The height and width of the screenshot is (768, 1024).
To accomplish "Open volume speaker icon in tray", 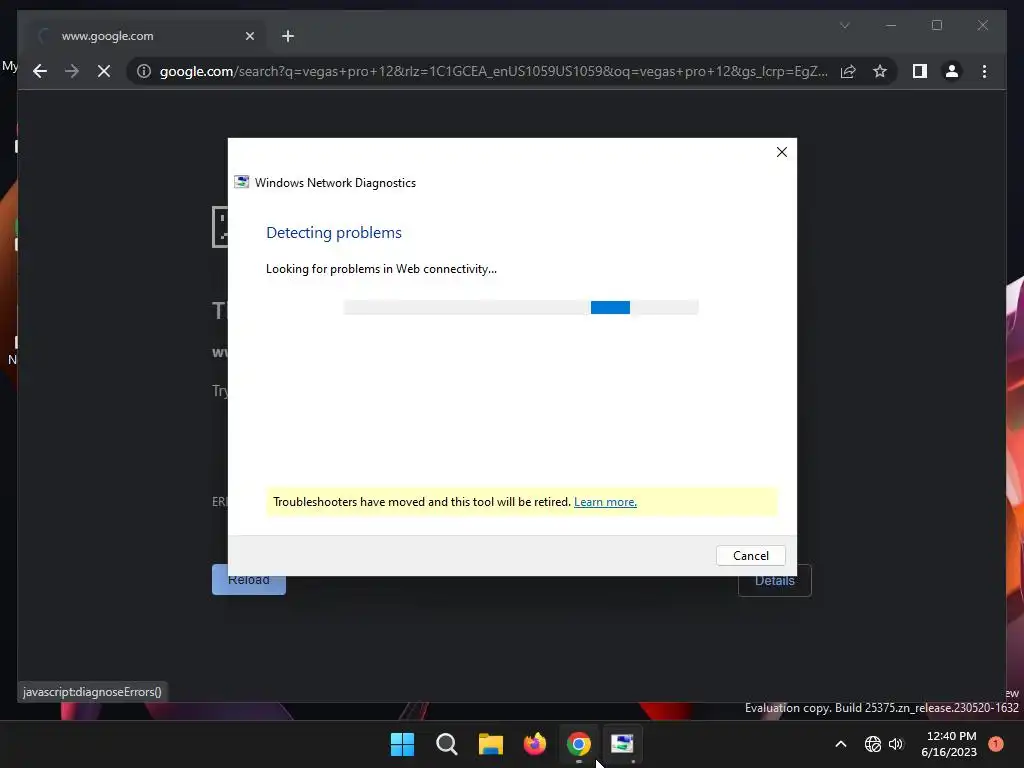I will (896, 744).
